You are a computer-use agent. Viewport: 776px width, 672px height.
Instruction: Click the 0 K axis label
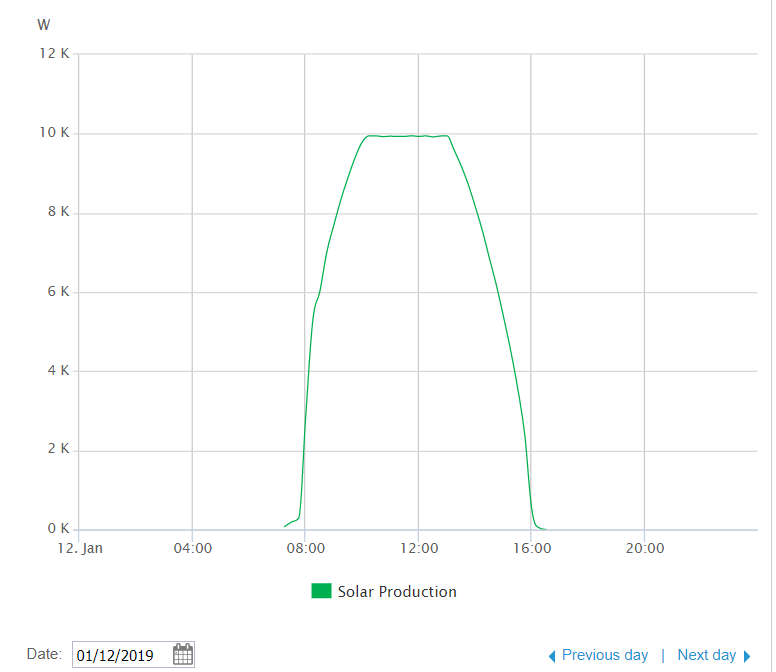pos(58,528)
